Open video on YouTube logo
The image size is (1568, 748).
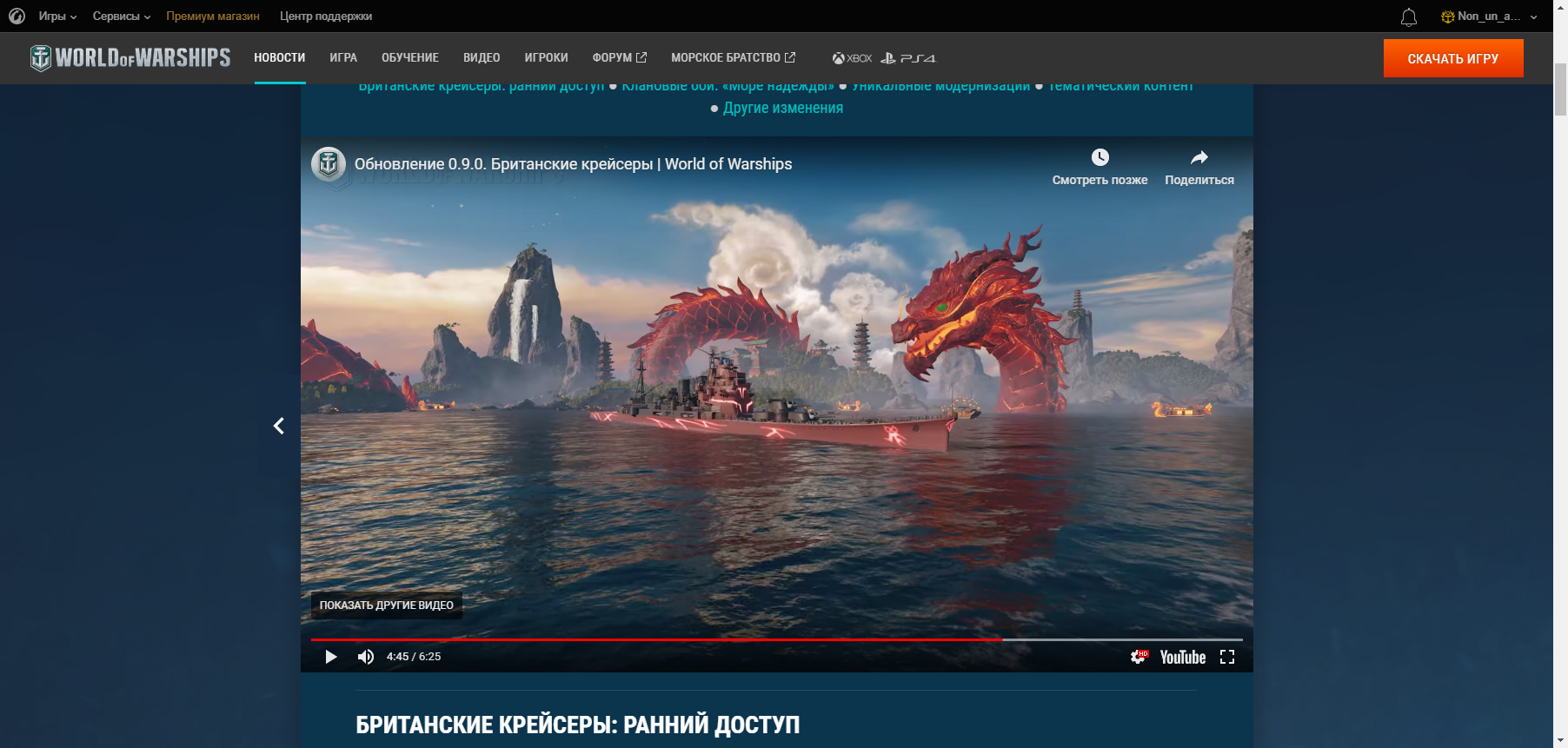(x=1183, y=657)
